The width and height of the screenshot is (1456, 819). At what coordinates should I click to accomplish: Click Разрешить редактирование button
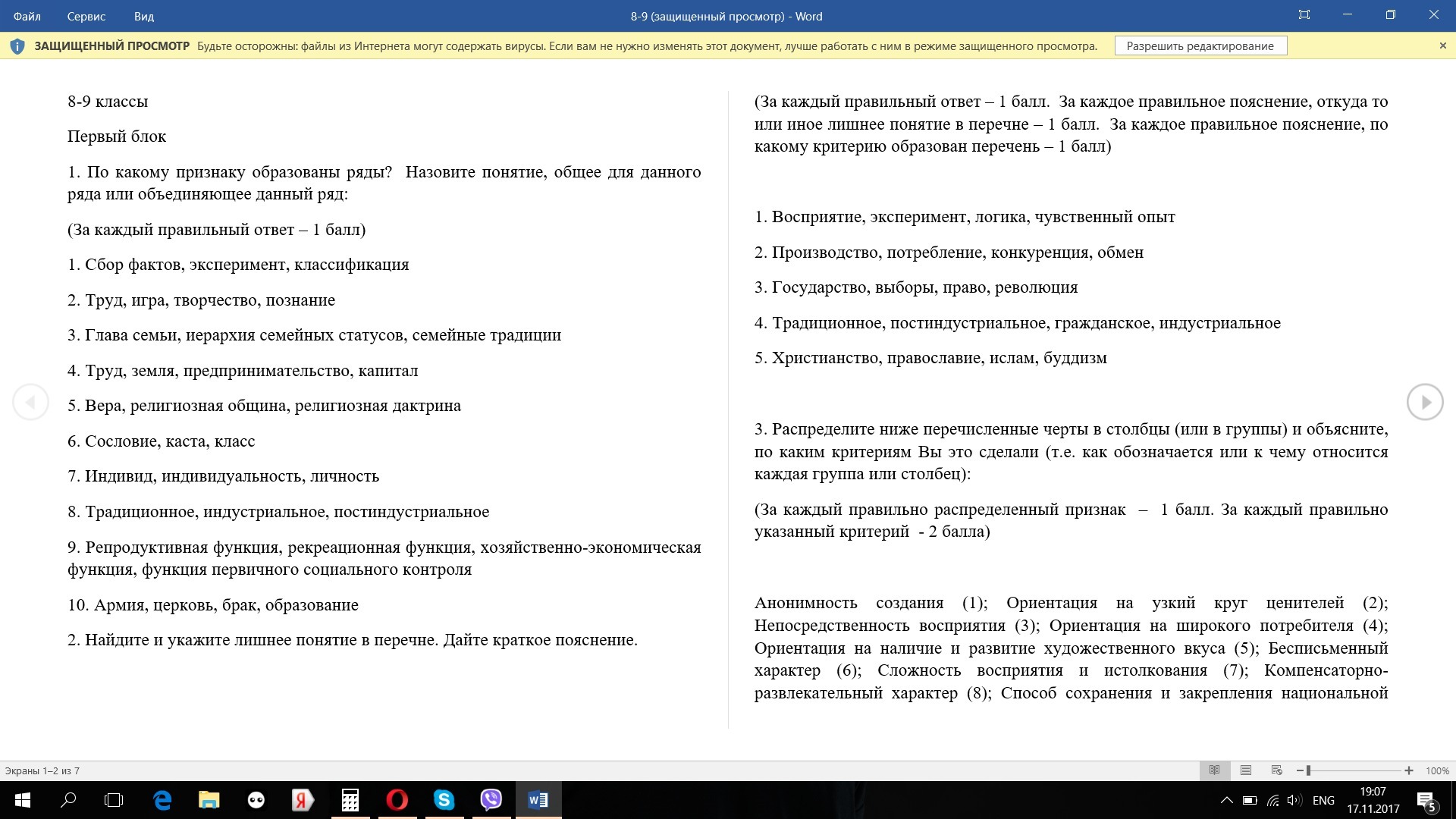click(x=1200, y=45)
